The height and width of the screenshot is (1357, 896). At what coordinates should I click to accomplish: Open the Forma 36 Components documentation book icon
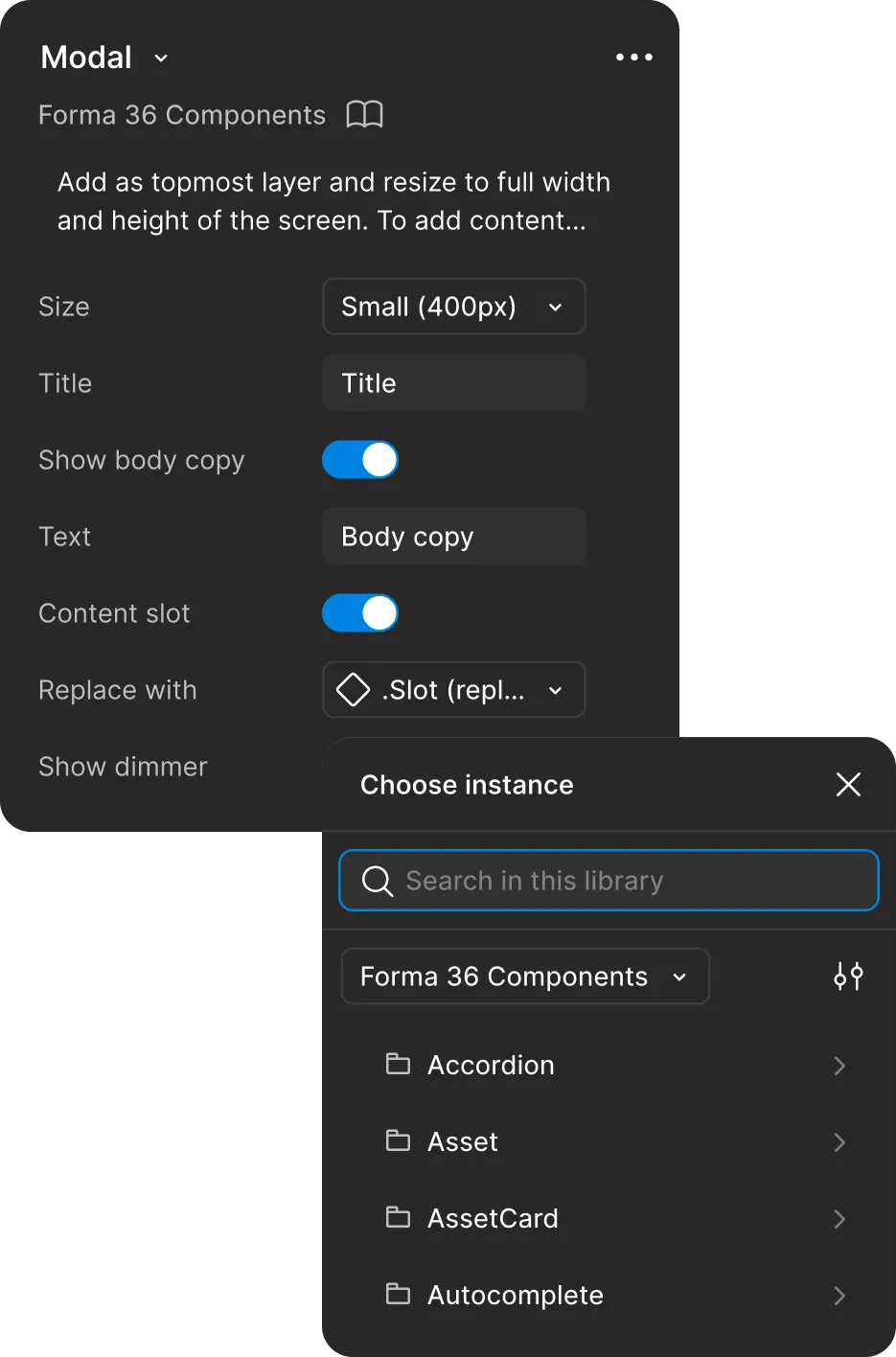(x=364, y=114)
